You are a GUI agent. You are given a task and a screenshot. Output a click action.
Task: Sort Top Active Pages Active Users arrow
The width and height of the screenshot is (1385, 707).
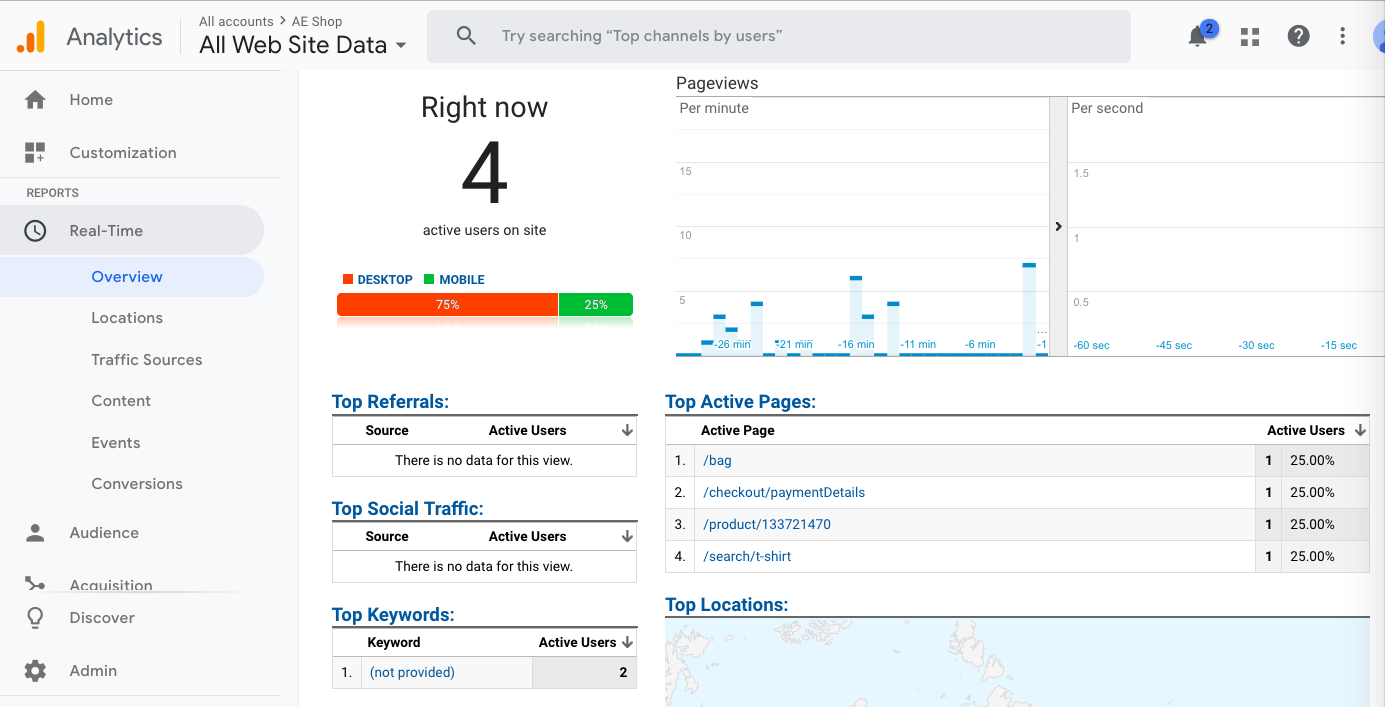pos(1360,430)
